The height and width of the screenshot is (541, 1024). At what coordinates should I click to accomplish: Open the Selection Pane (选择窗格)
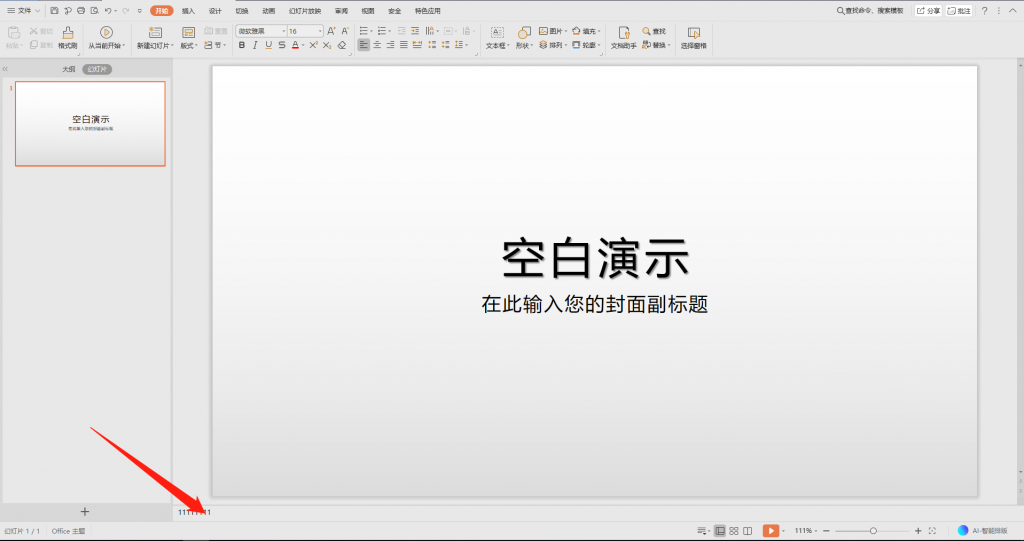pyautogui.click(x=693, y=33)
